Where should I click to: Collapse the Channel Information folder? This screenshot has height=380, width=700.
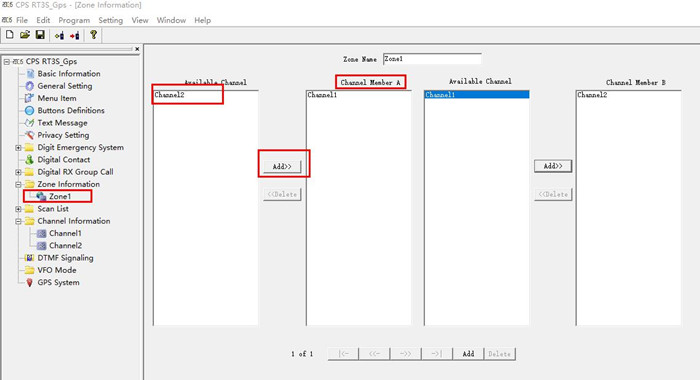[x=18, y=221]
